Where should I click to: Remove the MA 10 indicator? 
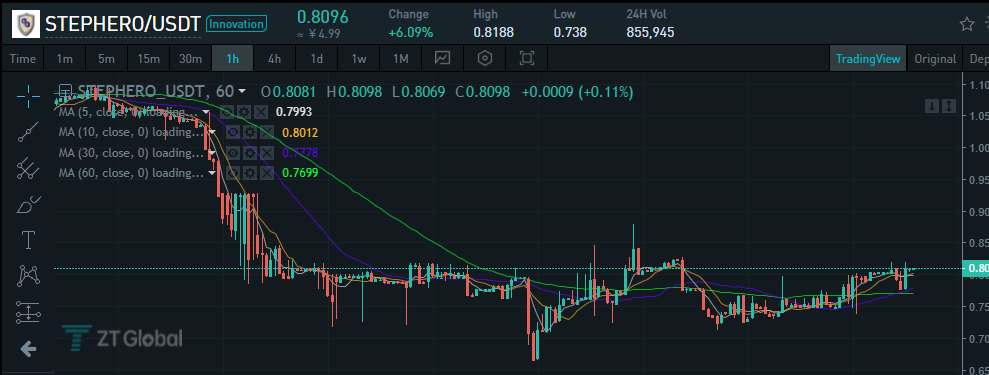[x=267, y=132]
